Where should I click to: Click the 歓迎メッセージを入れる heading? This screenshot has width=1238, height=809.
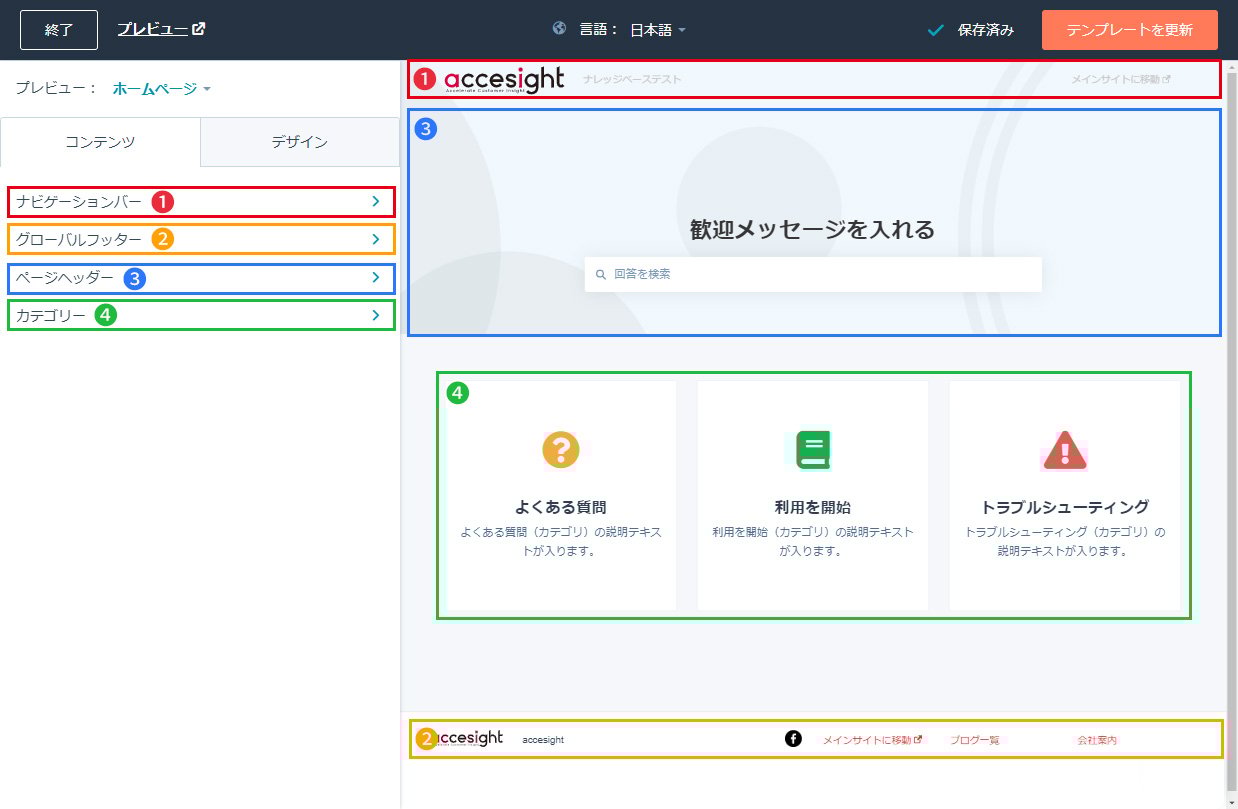coord(813,230)
